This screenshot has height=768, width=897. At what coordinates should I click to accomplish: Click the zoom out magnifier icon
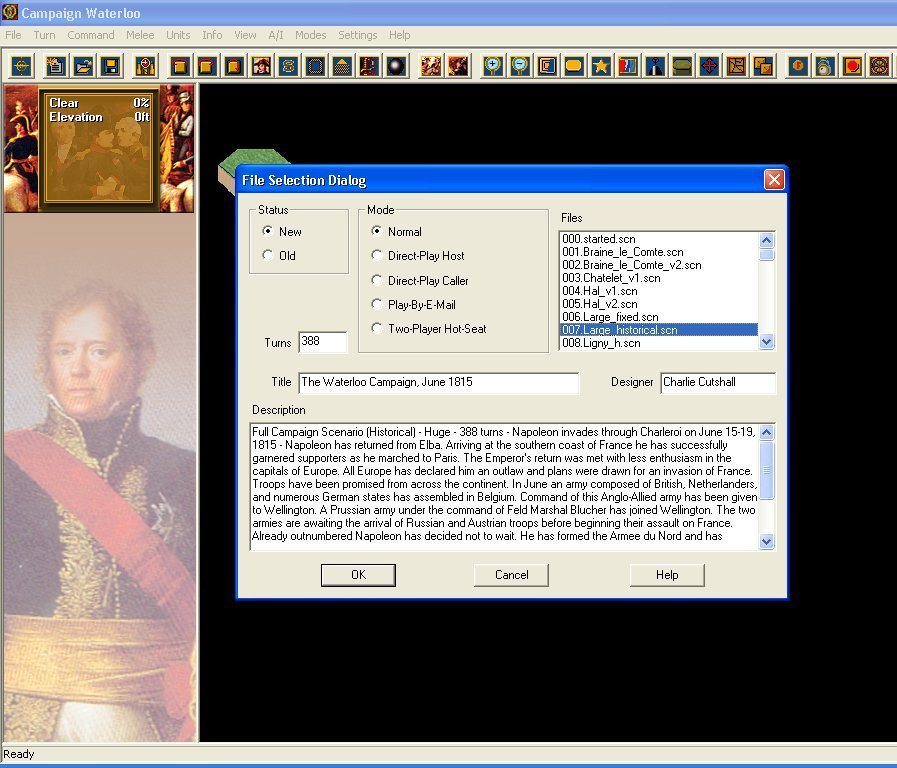[x=520, y=67]
